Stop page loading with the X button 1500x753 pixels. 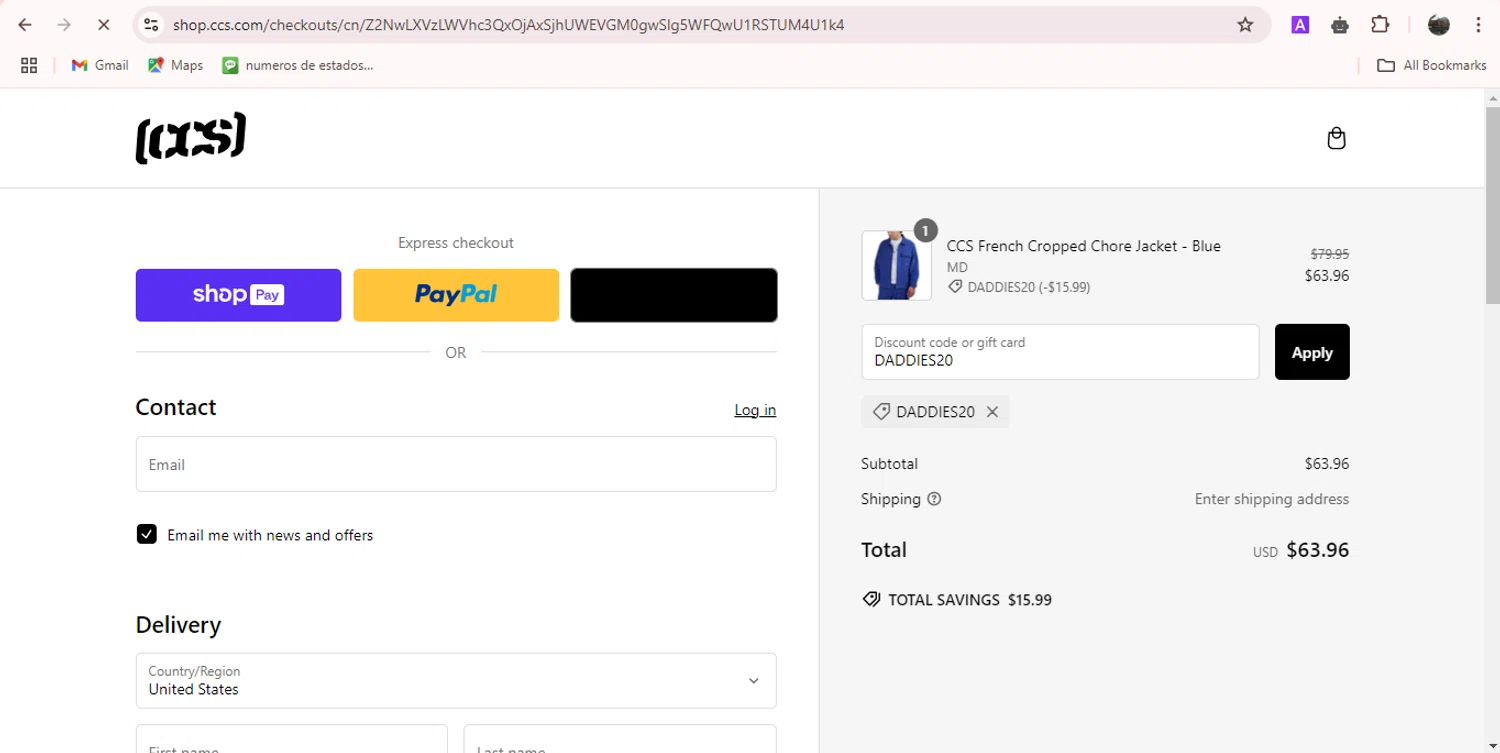pyautogui.click(x=103, y=25)
